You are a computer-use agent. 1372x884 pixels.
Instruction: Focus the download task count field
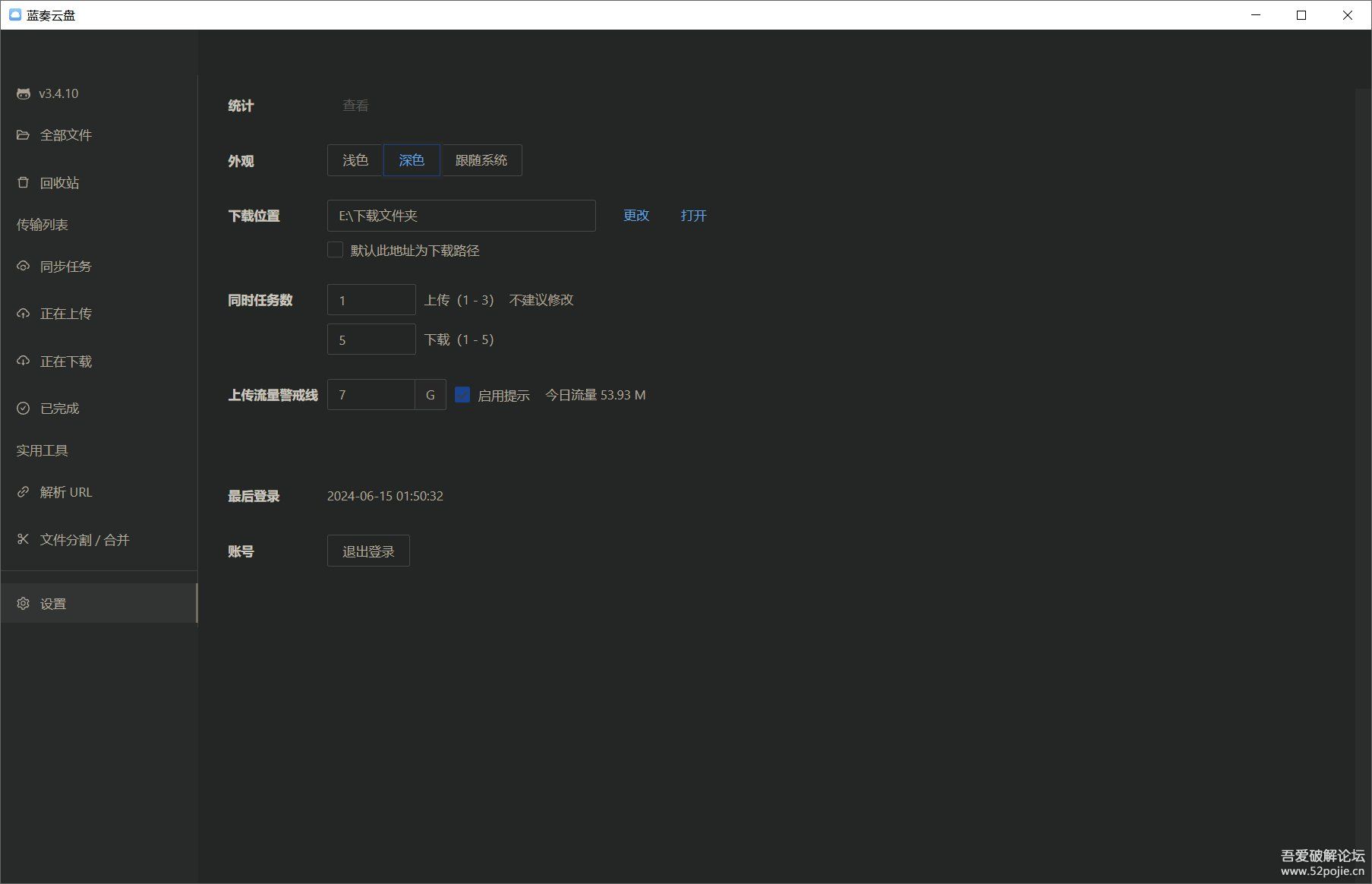click(x=371, y=339)
